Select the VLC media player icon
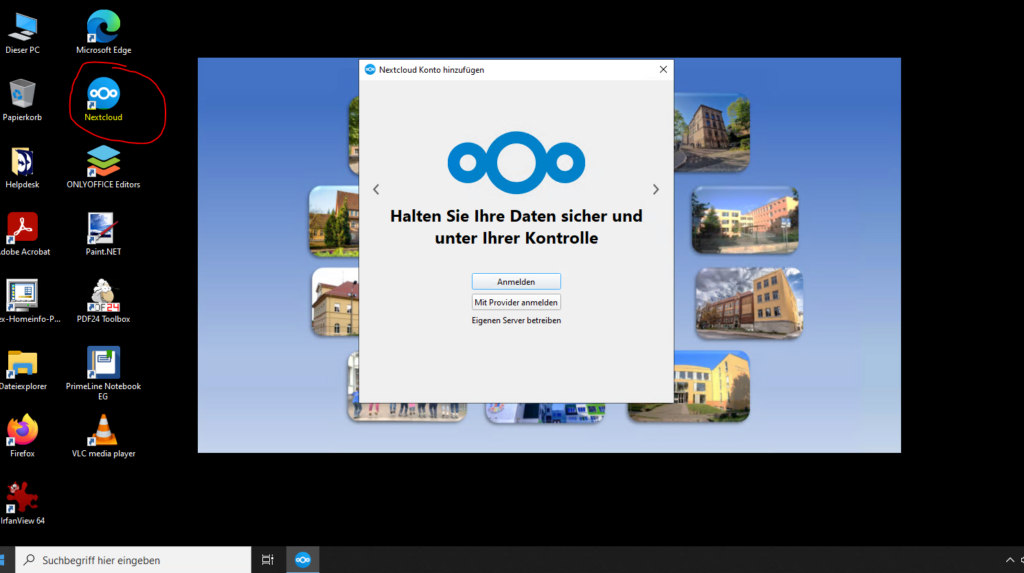The image size is (1024, 573). click(x=103, y=436)
